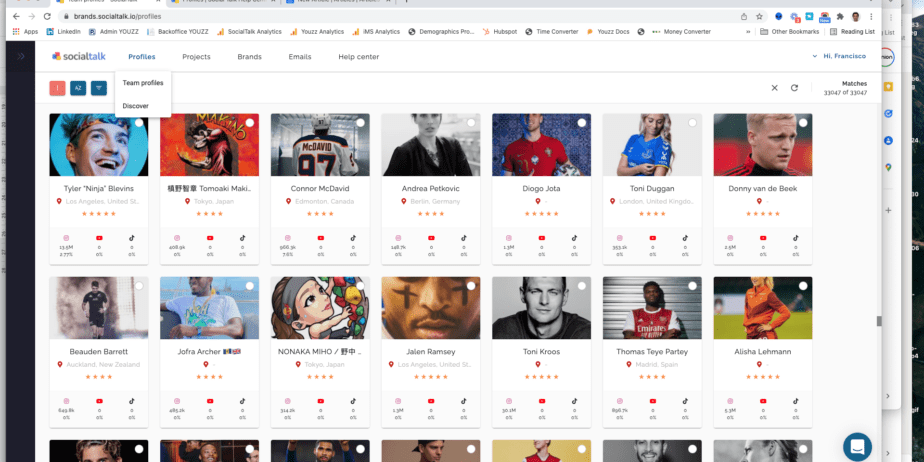Click Beauden Barrett Instagram icon
This screenshot has width=924, height=462.
point(66,401)
